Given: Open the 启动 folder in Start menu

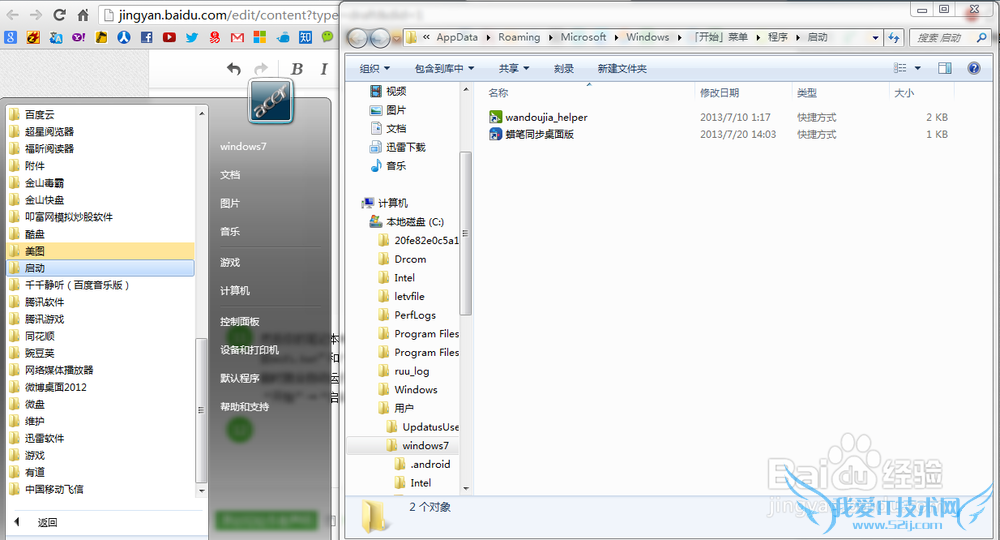Looking at the screenshot, I should pos(100,268).
